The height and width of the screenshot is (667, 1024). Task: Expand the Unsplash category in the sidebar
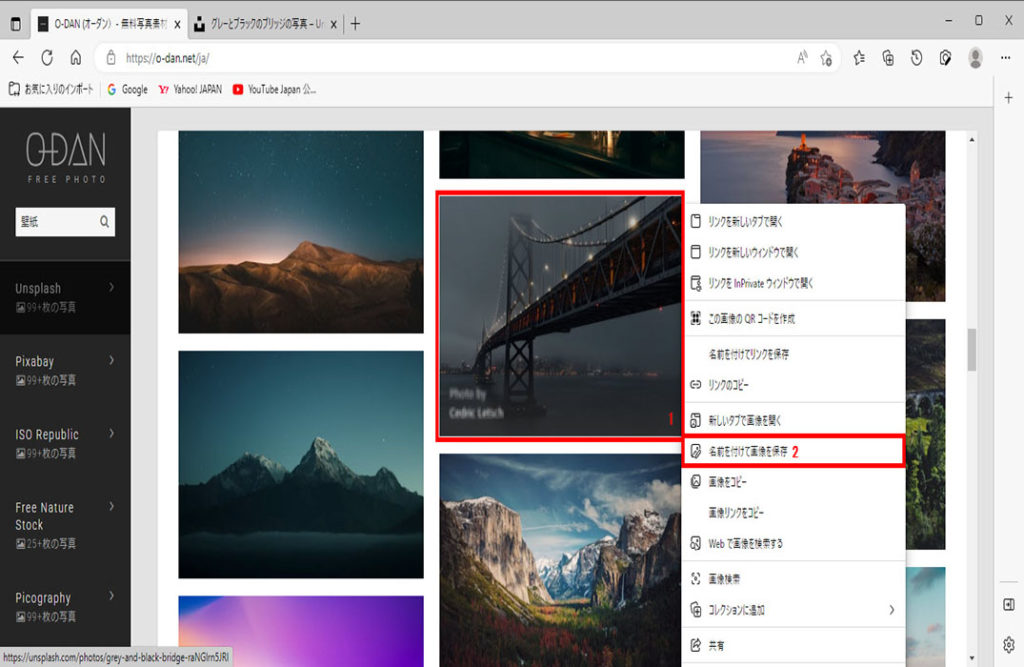click(x=111, y=288)
